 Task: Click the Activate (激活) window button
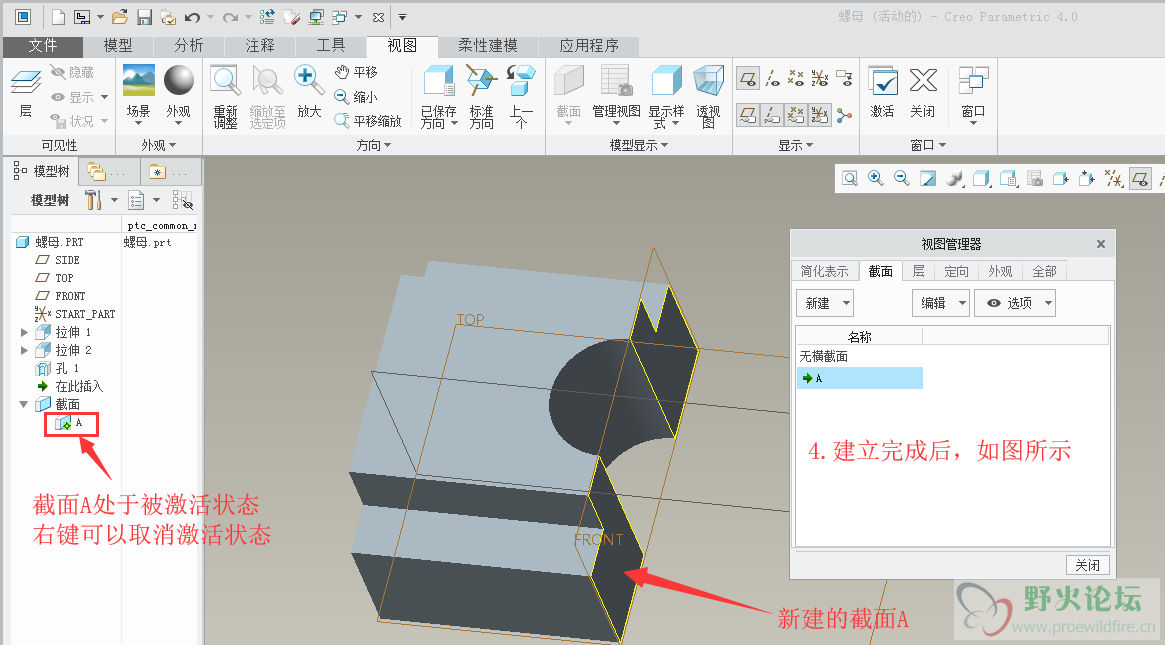coord(883,92)
